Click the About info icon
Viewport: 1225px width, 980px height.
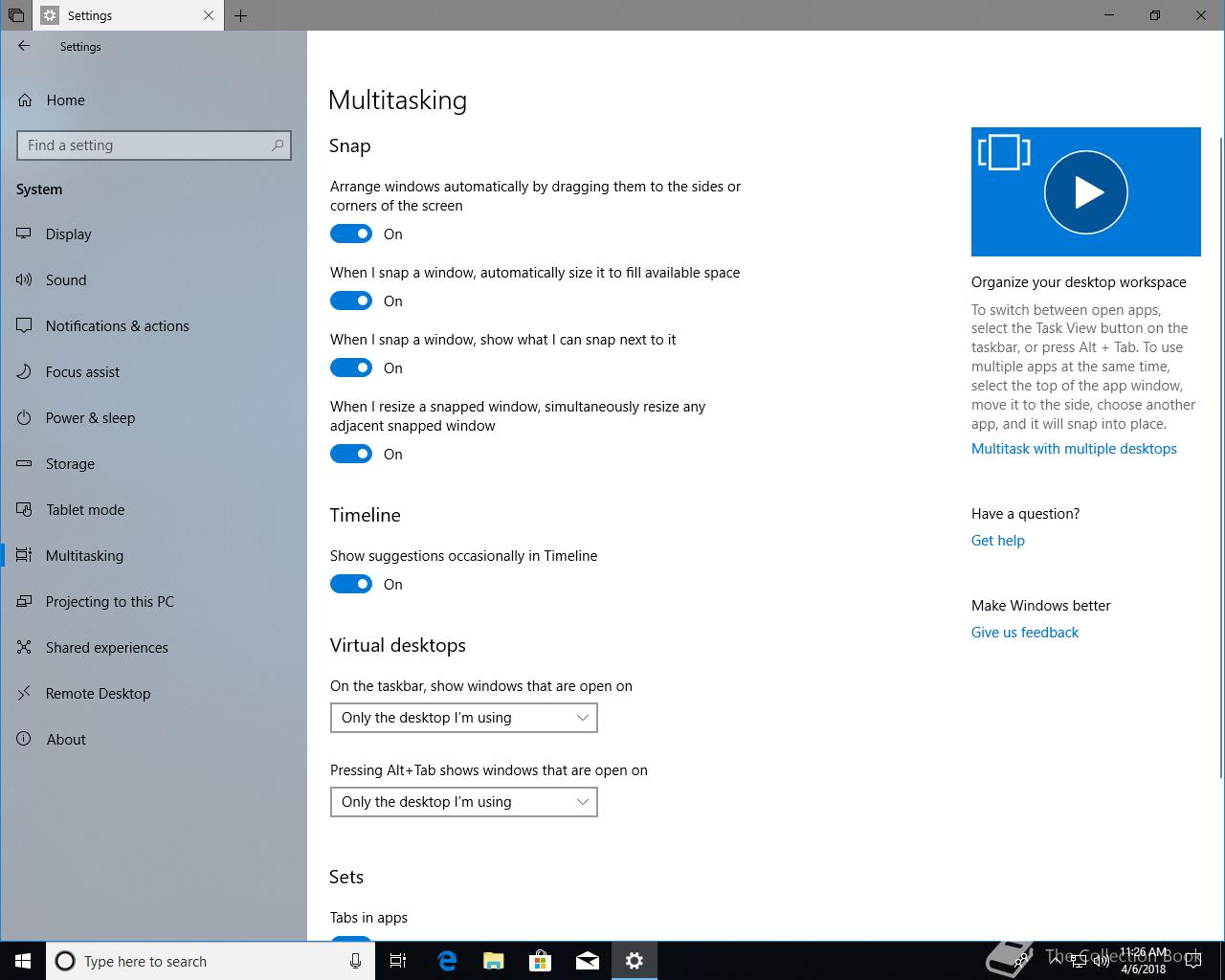point(25,739)
